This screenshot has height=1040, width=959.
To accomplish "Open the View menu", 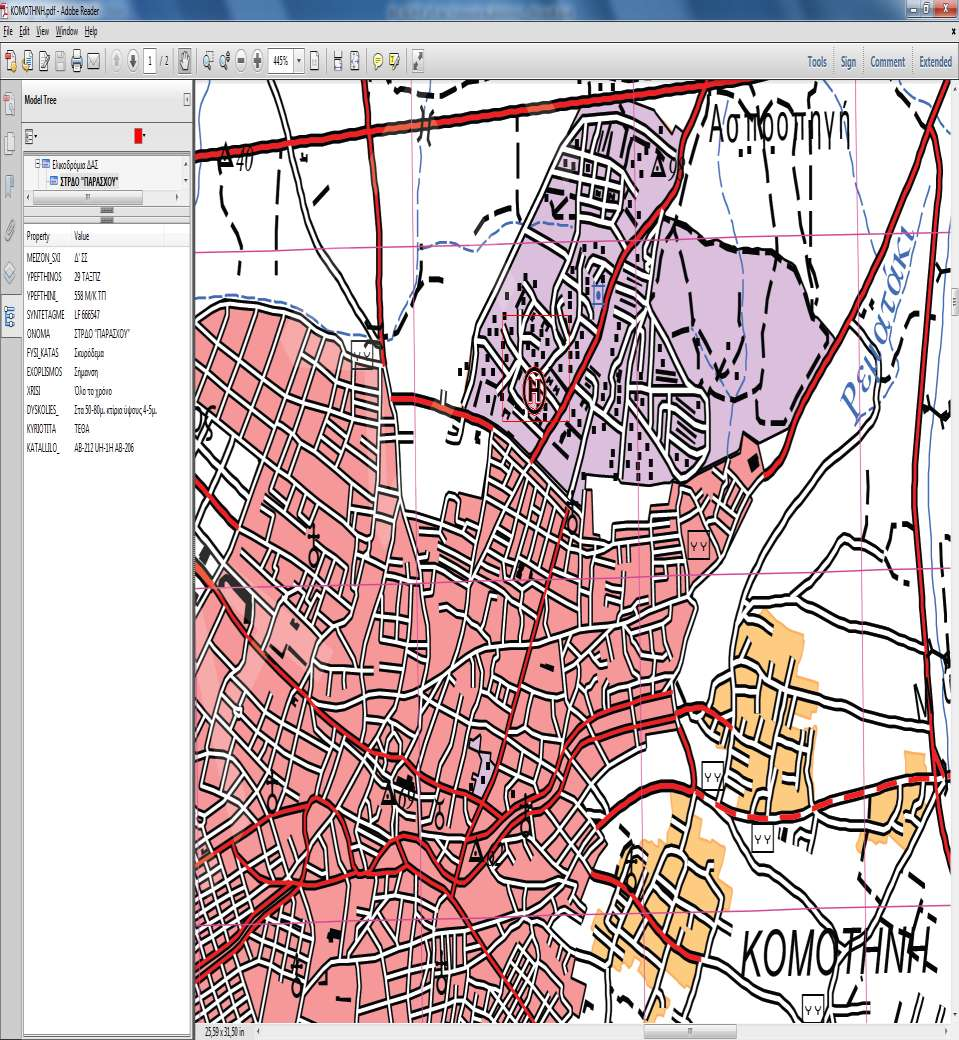I will [42, 31].
